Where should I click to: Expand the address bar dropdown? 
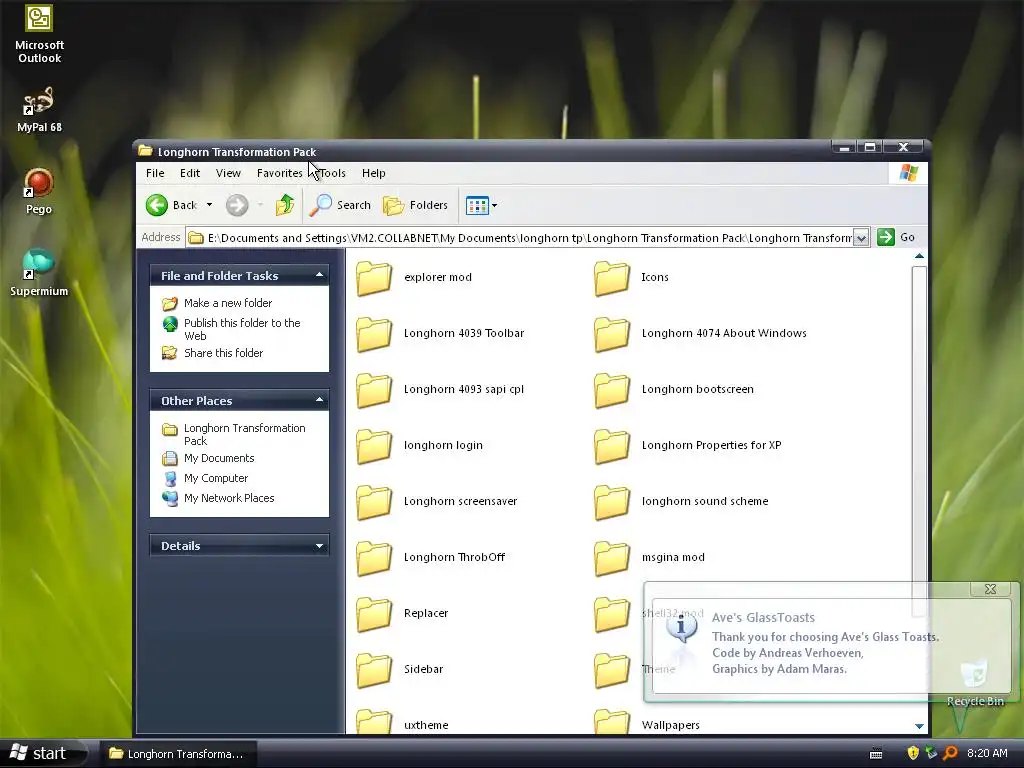point(861,238)
